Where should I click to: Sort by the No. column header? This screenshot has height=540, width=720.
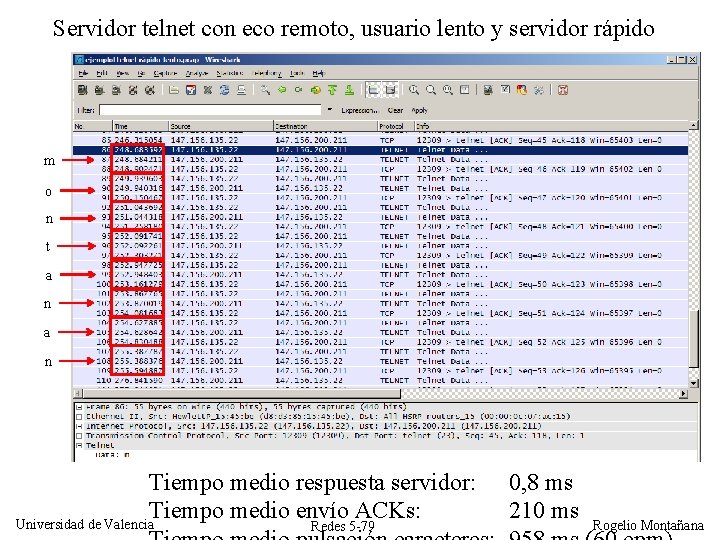pos(93,126)
